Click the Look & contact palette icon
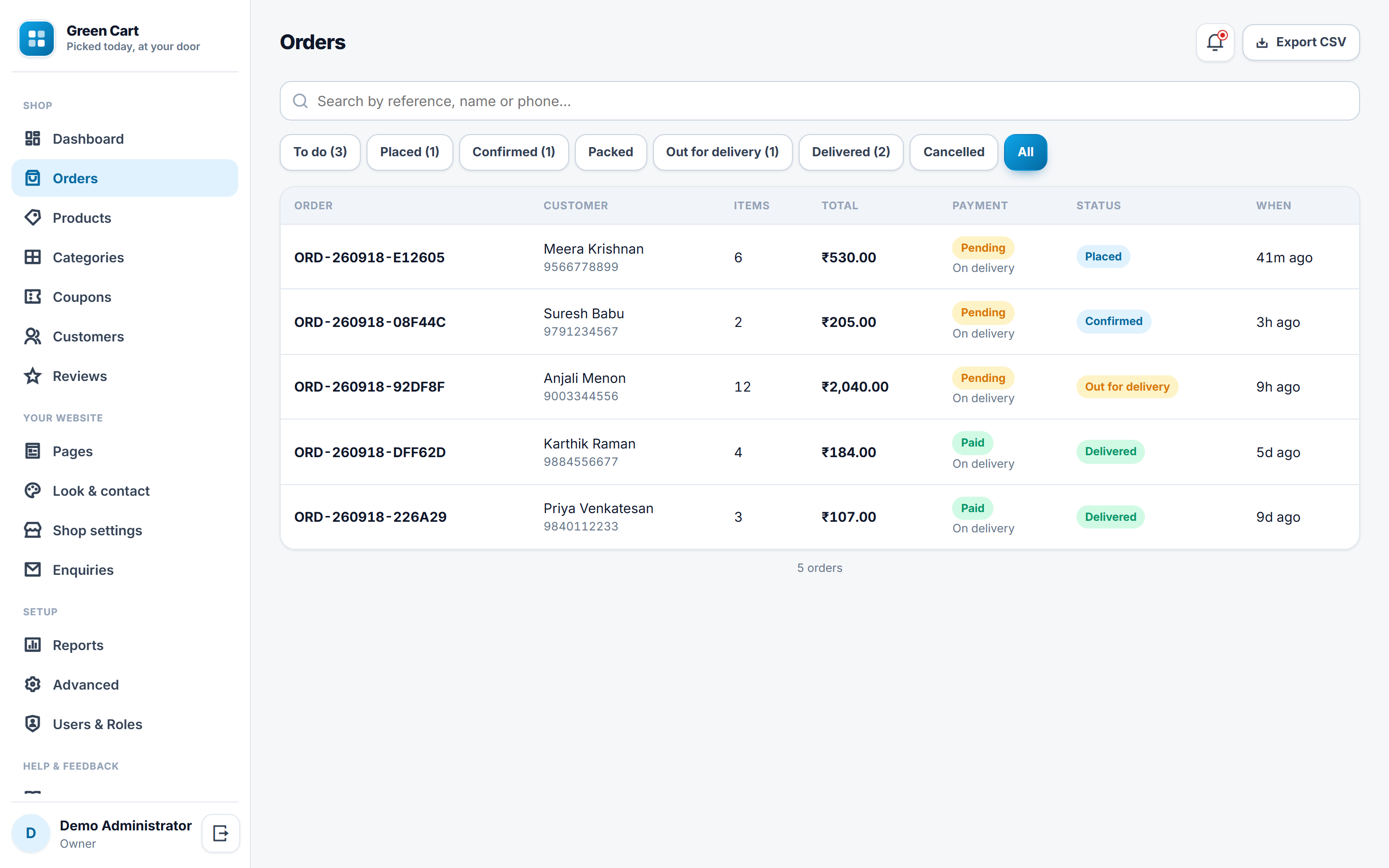 pos(33,491)
